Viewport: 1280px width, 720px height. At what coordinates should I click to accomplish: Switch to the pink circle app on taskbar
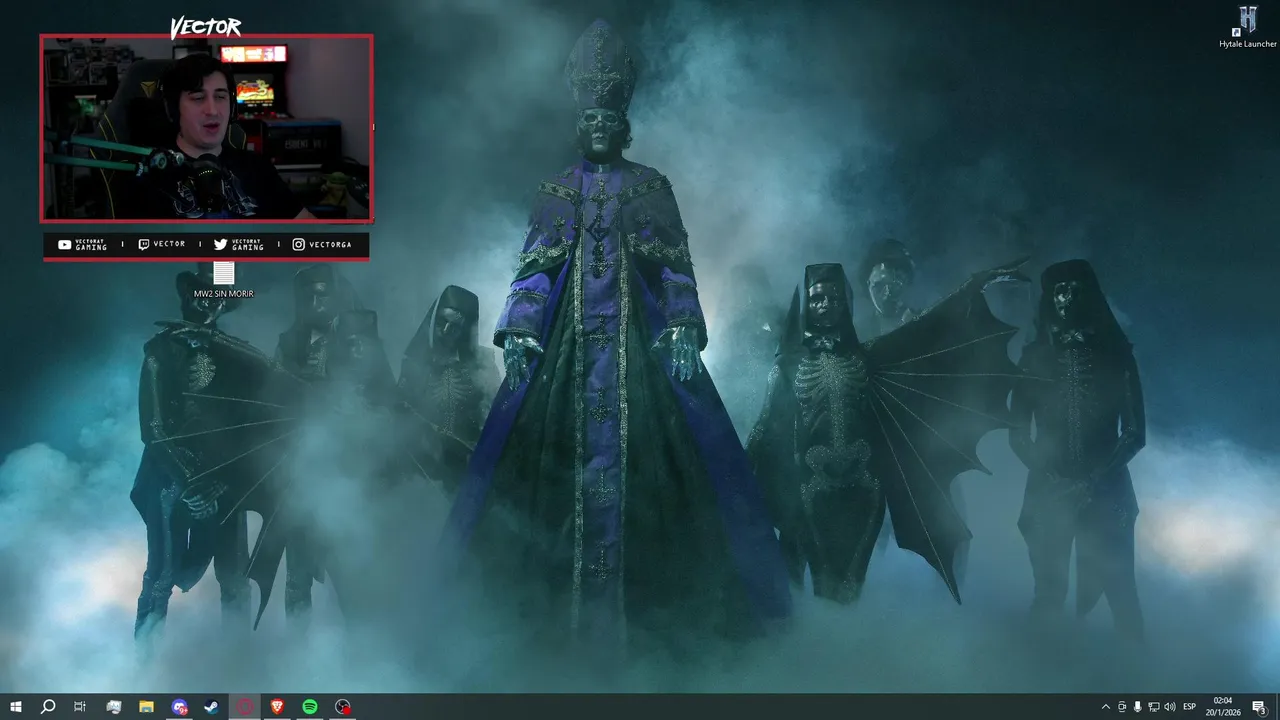click(x=245, y=707)
